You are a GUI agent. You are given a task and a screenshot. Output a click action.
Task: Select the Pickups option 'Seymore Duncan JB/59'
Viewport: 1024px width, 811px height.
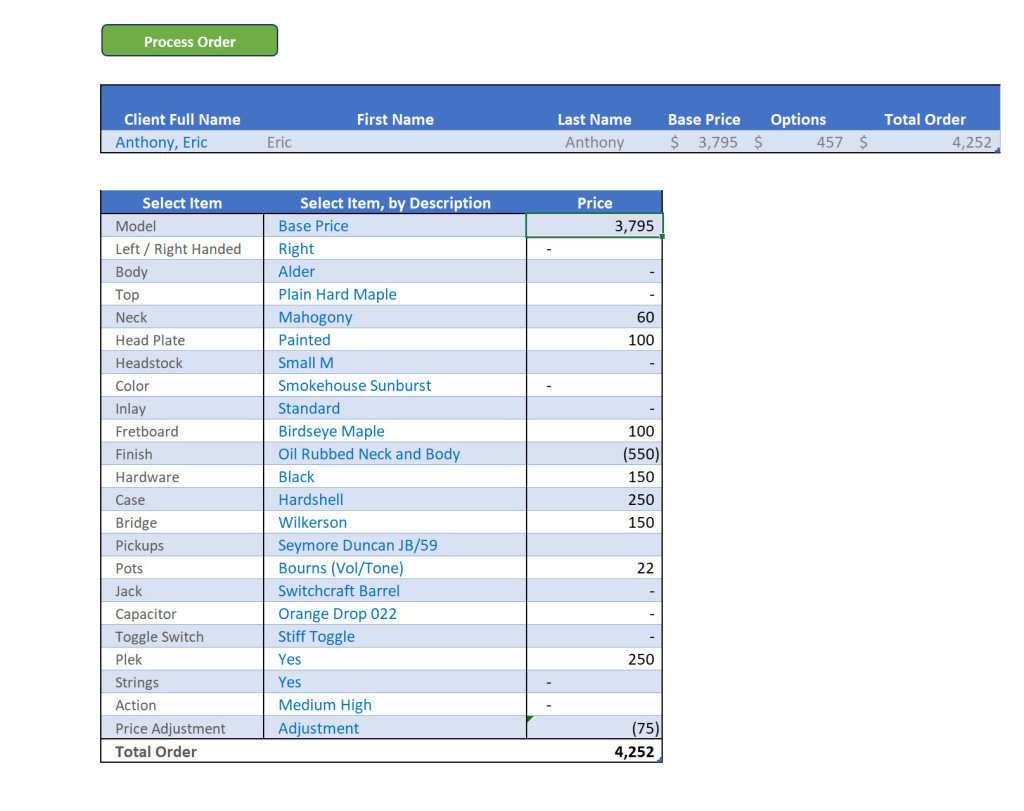(395, 545)
